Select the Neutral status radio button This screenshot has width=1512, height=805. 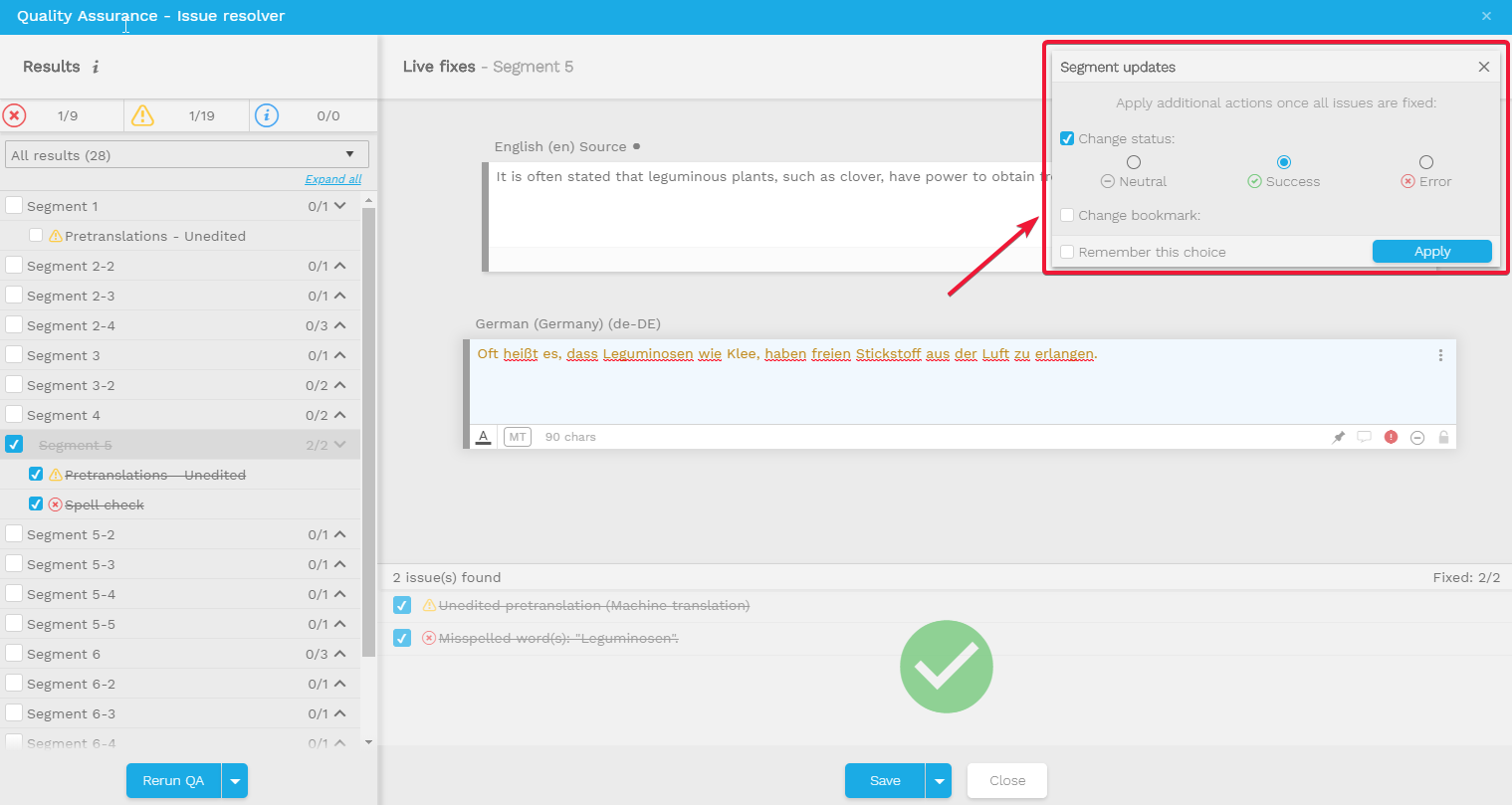click(x=1133, y=162)
